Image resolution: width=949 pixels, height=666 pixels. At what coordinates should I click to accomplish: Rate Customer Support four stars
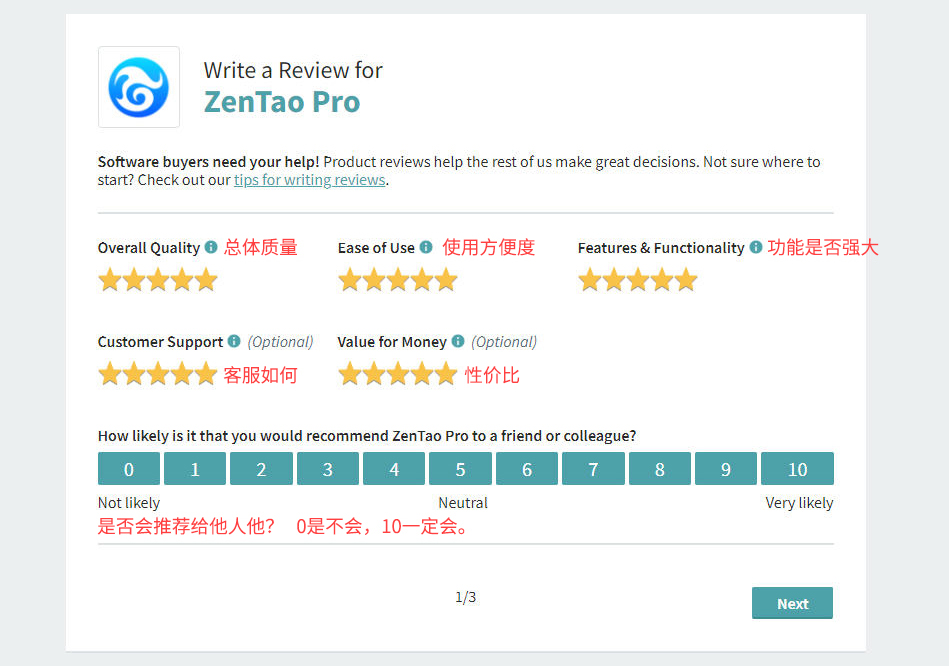pyautogui.click(x=182, y=374)
